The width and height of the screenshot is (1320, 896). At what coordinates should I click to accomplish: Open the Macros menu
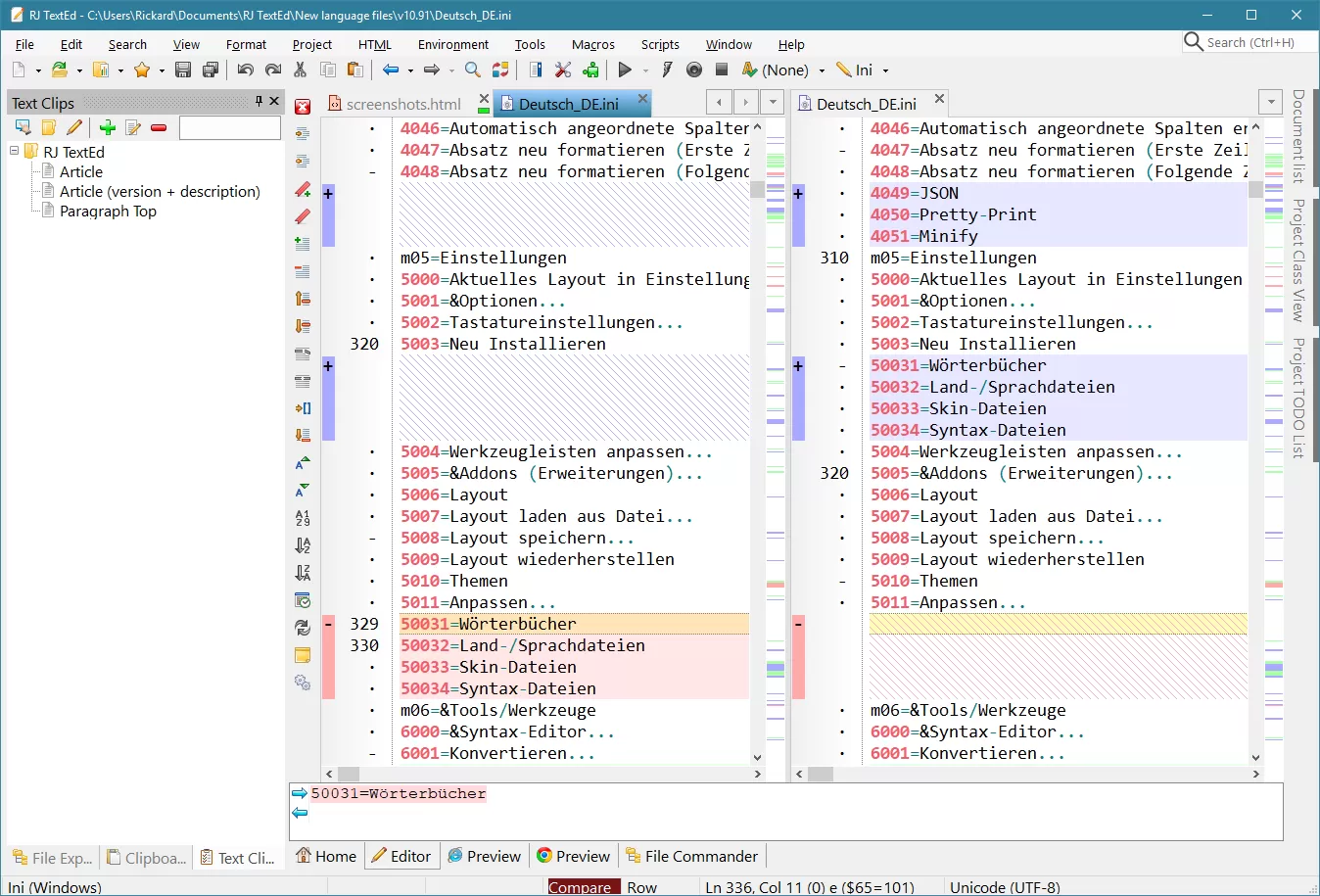(592, 44)
